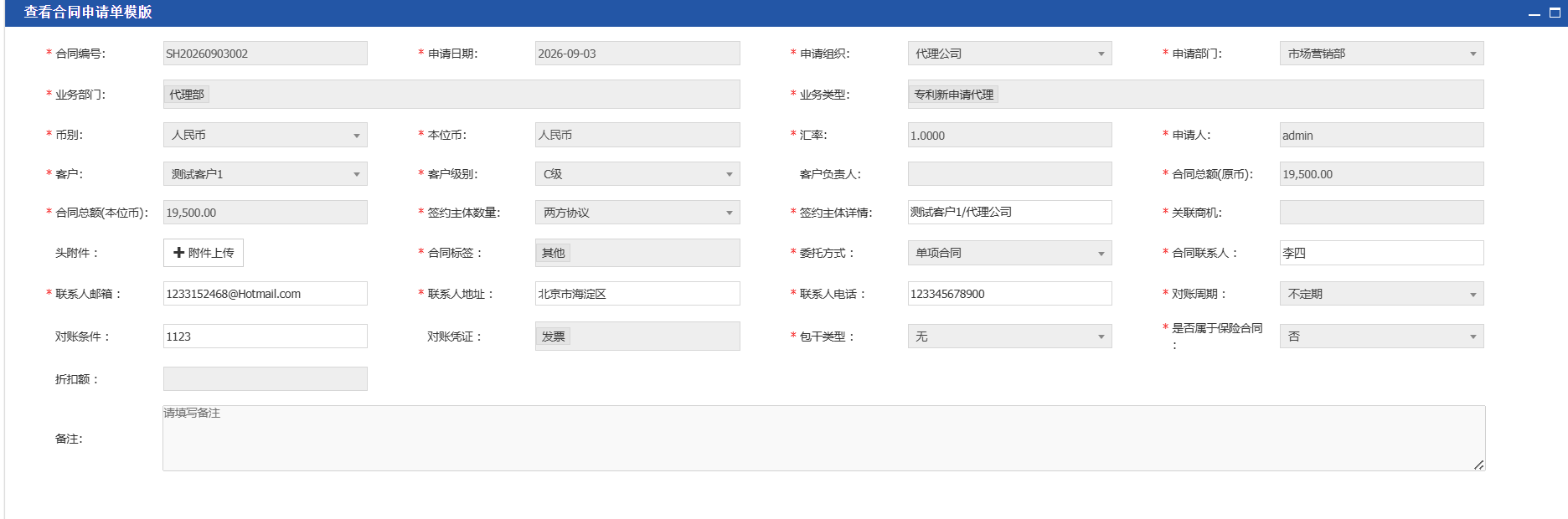Click the 对账条件 field showing 1123
Screen dimensions: 1568x519
coord(265,337)
